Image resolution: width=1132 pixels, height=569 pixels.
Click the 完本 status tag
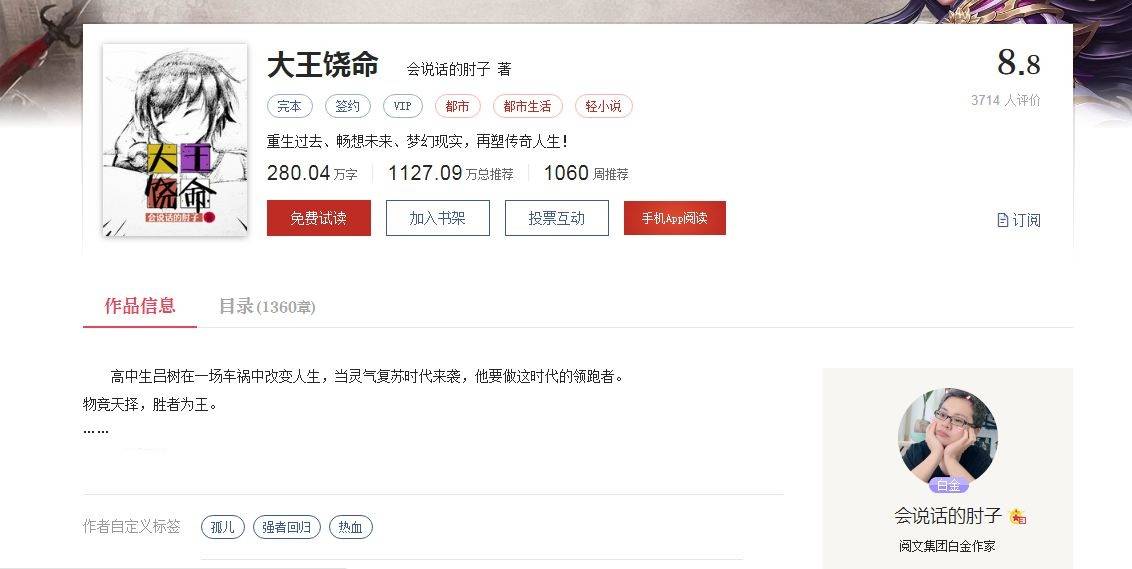click(x=289, y=106)
